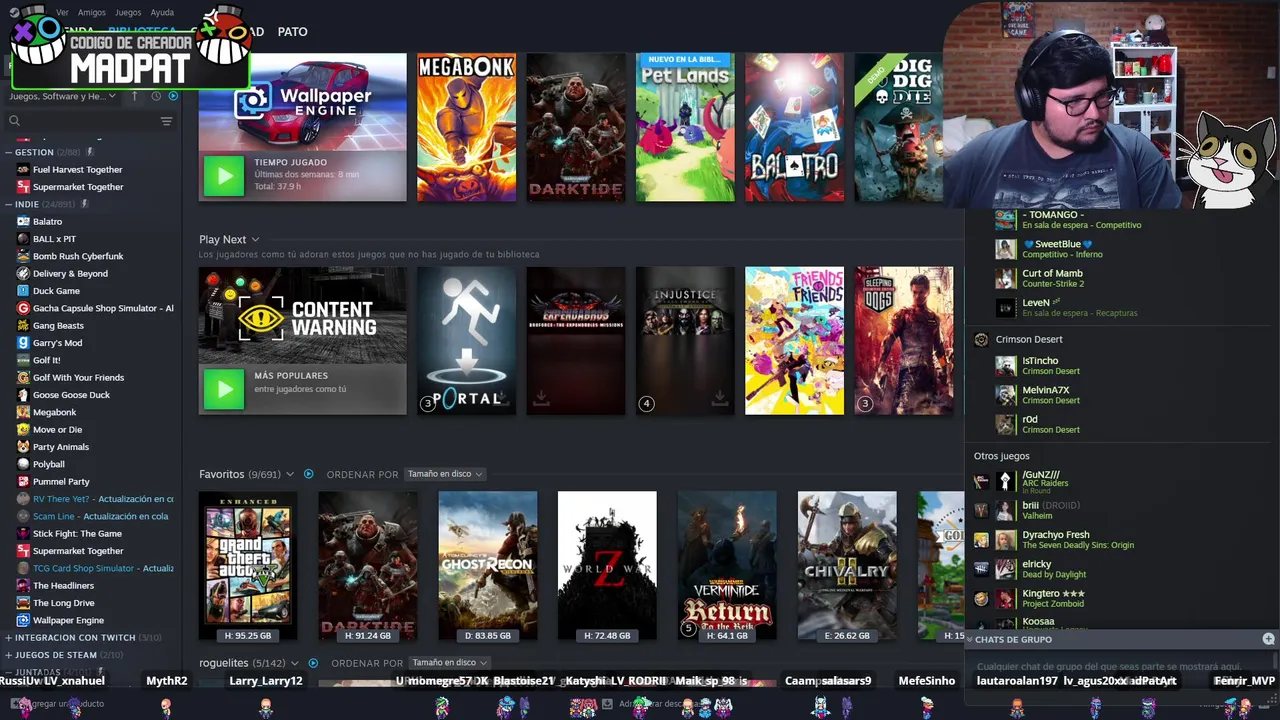
Task: Click the Pummel Party sidebar icon
Action: pos(23,481)
